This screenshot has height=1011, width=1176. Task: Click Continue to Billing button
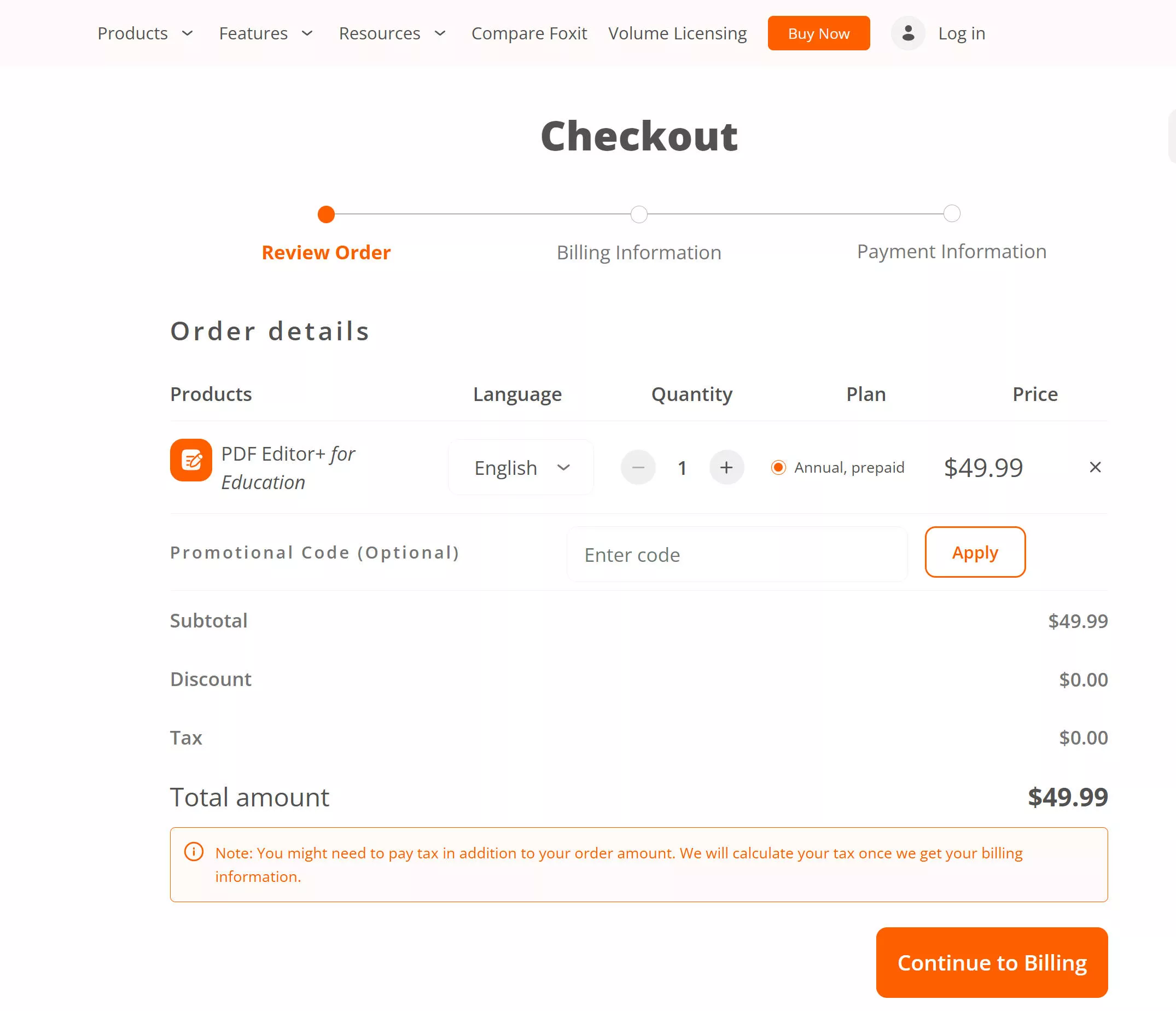(x=992, y=963)
